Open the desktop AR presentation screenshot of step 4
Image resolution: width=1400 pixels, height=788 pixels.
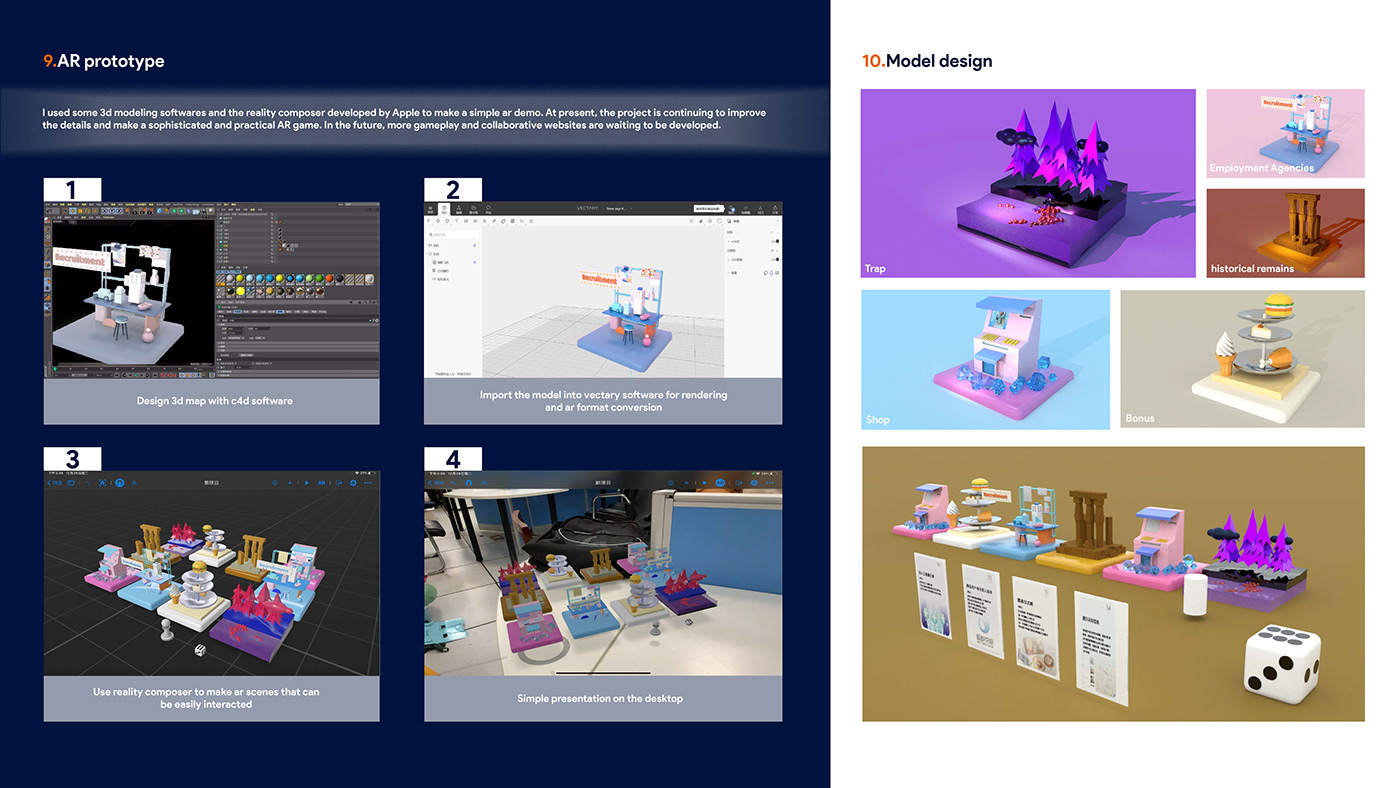(x=603, y=573)
